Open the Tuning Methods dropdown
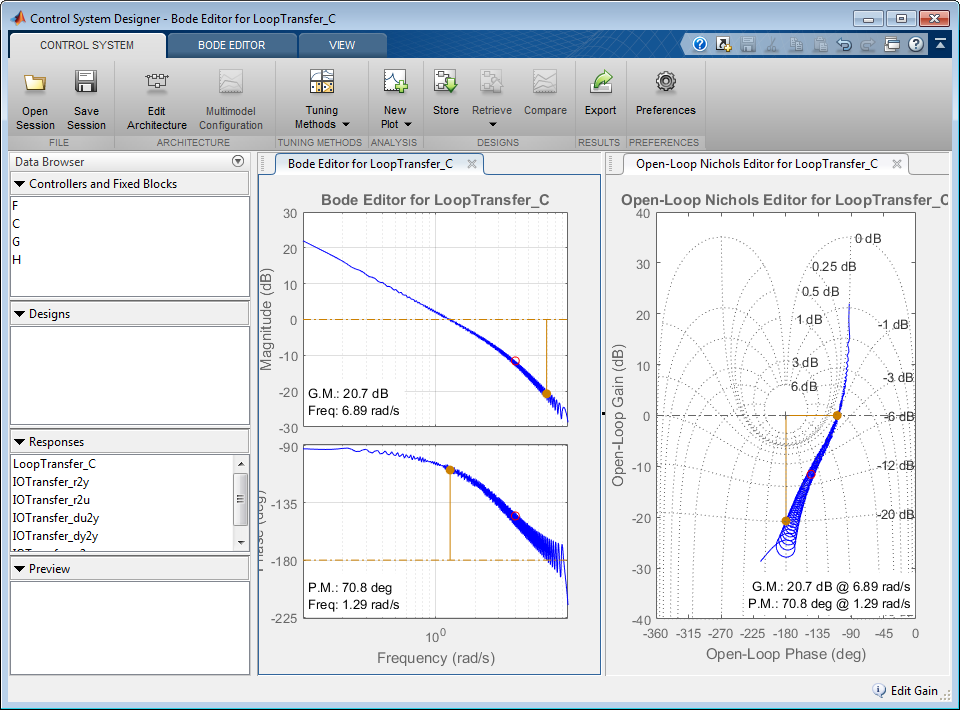 [x=322, y=117]
